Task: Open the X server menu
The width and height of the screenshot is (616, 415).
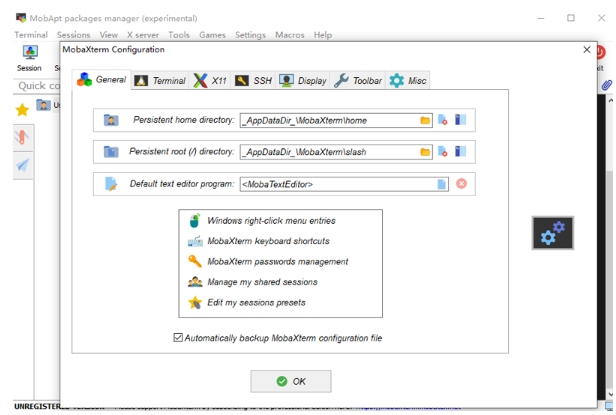Action: coord(143,35)
